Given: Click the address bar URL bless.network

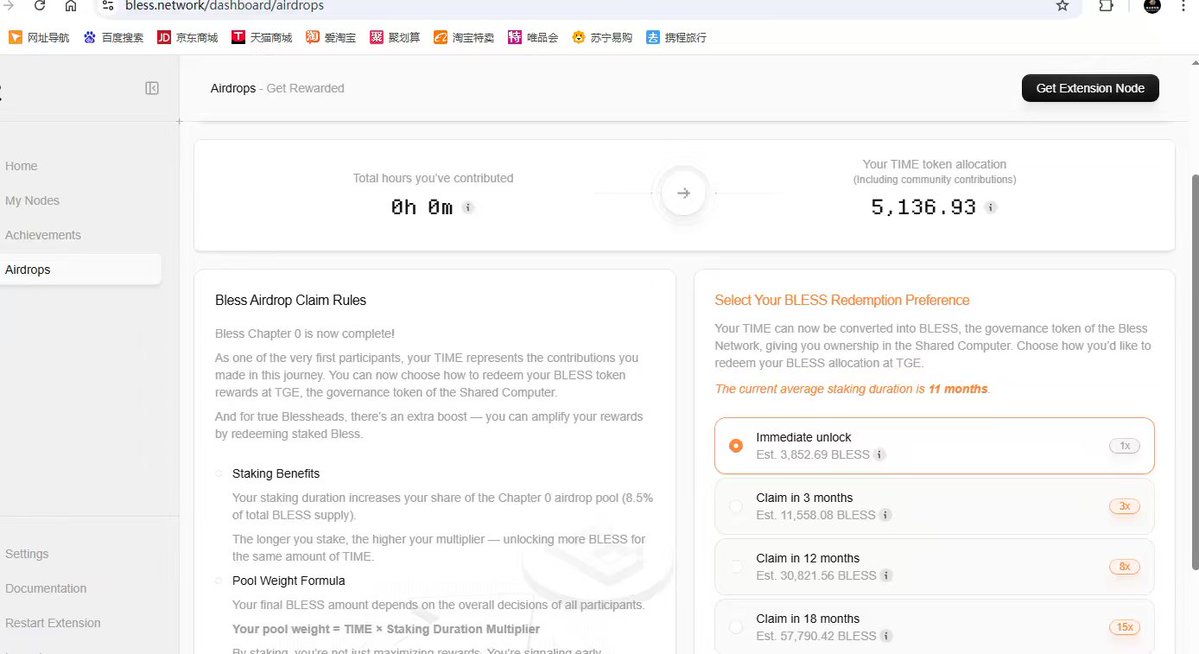Looking at the screenshot, I should click(x=224, y=5).
